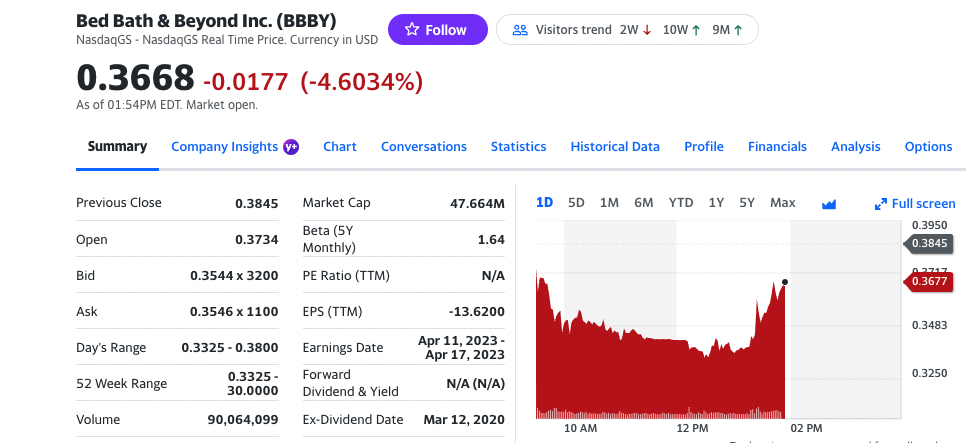Select the 1Y chart range
The image size is (966, 443).
pyautogui.click(x=716, y=203)
